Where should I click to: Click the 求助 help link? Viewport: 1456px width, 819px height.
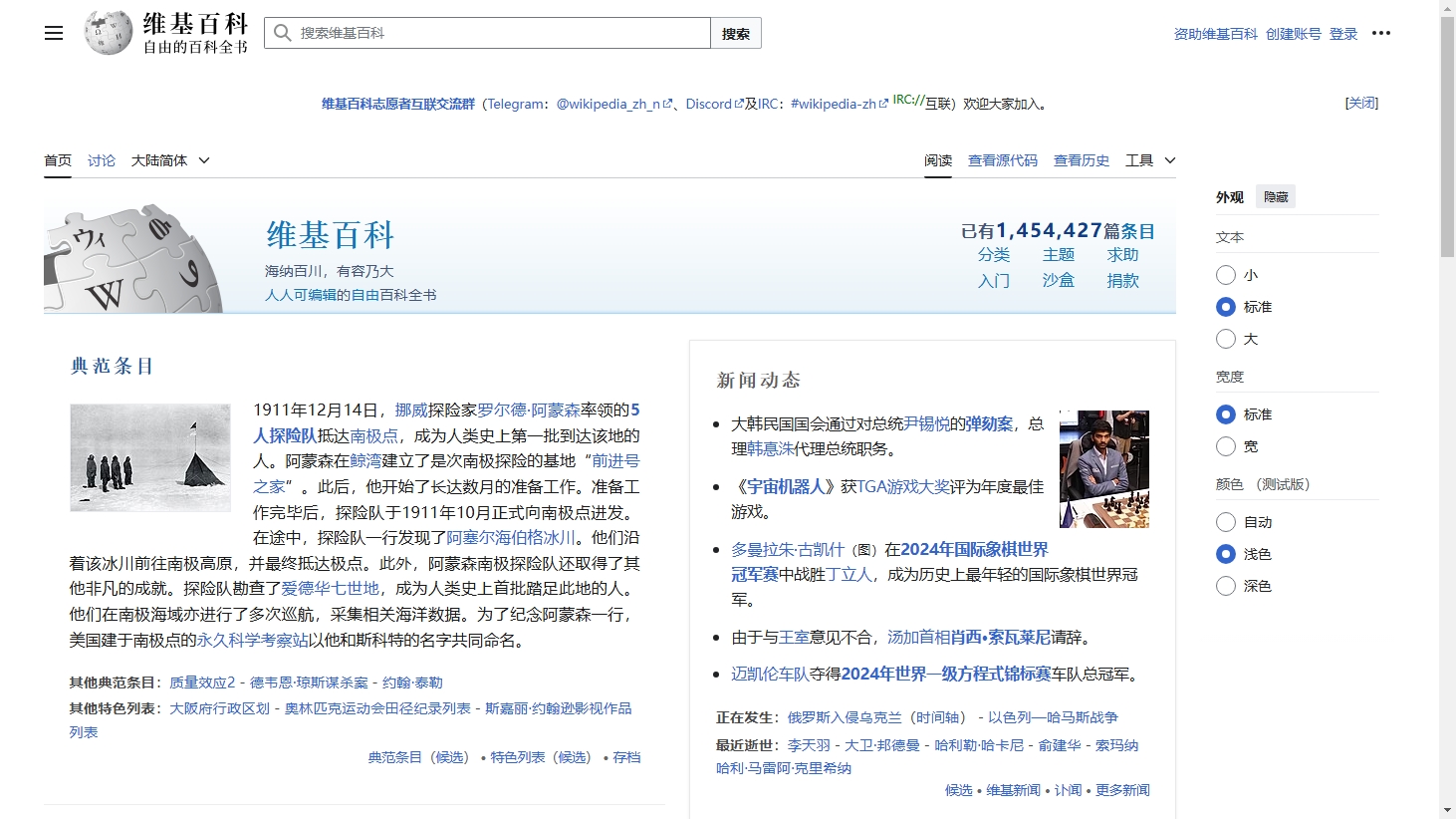click(1122, 255)
